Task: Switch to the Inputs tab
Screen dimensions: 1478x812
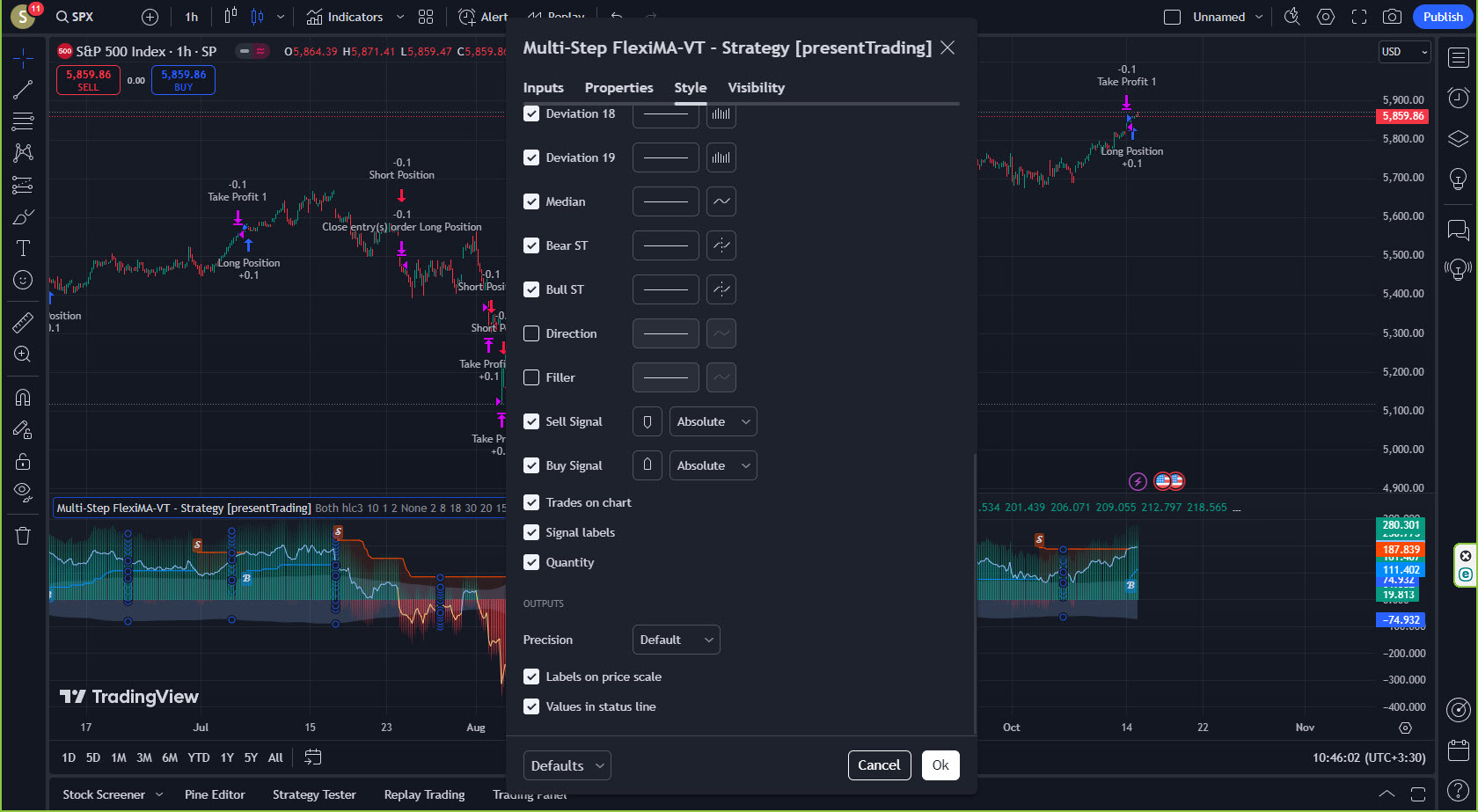Action: [x=543, y=88]
